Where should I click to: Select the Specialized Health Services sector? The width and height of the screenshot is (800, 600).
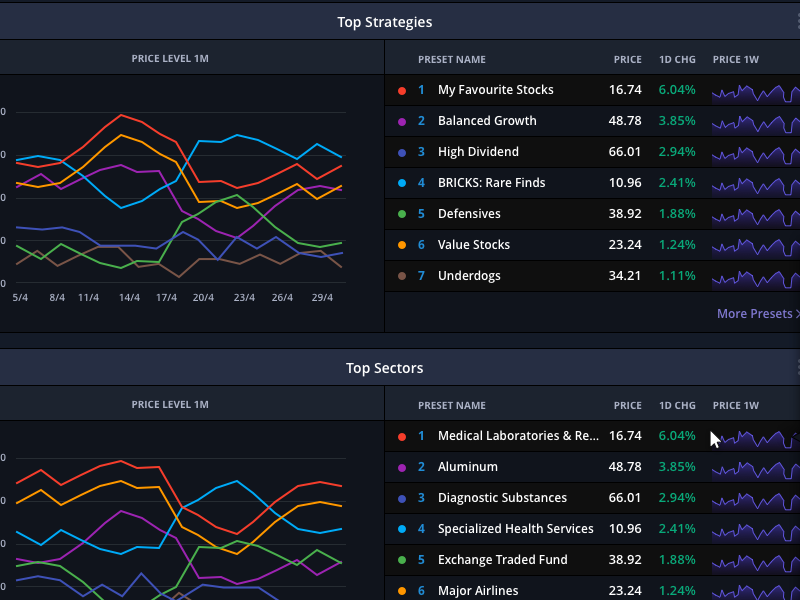[592, 529]
